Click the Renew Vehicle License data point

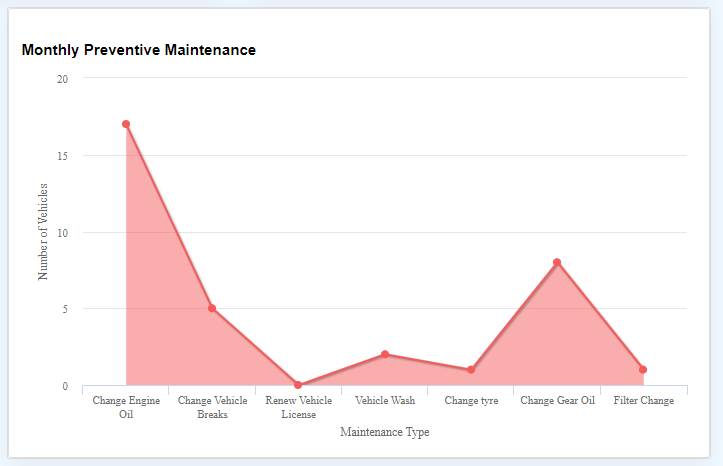[298, 385]
